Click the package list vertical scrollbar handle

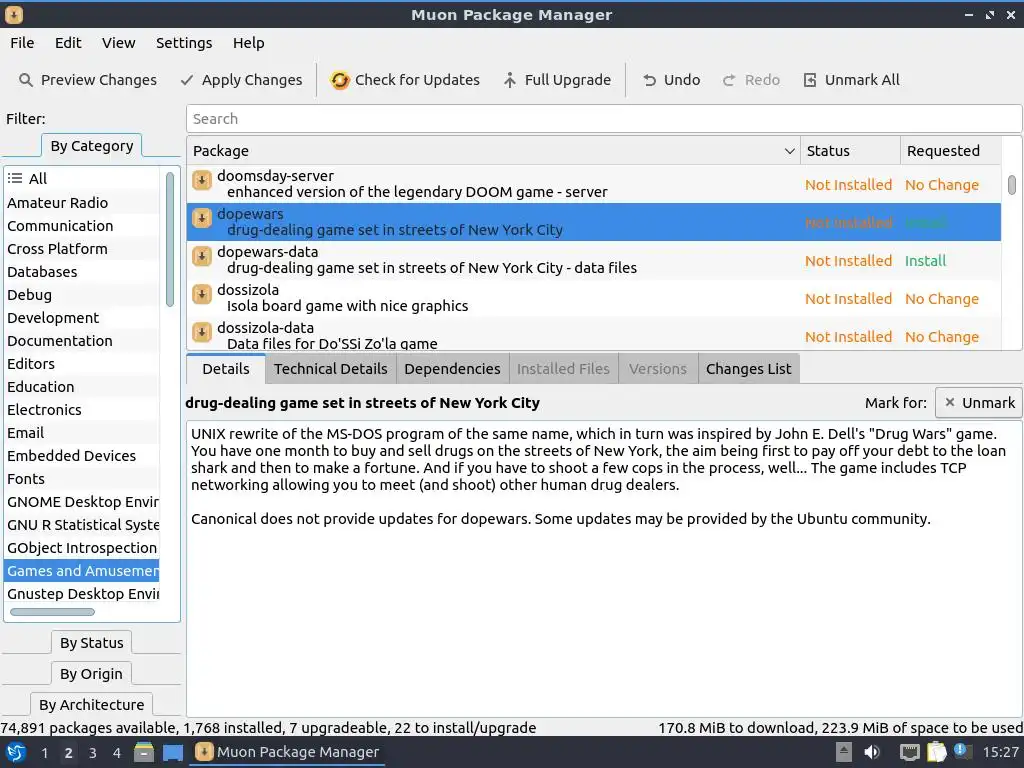1012,185
